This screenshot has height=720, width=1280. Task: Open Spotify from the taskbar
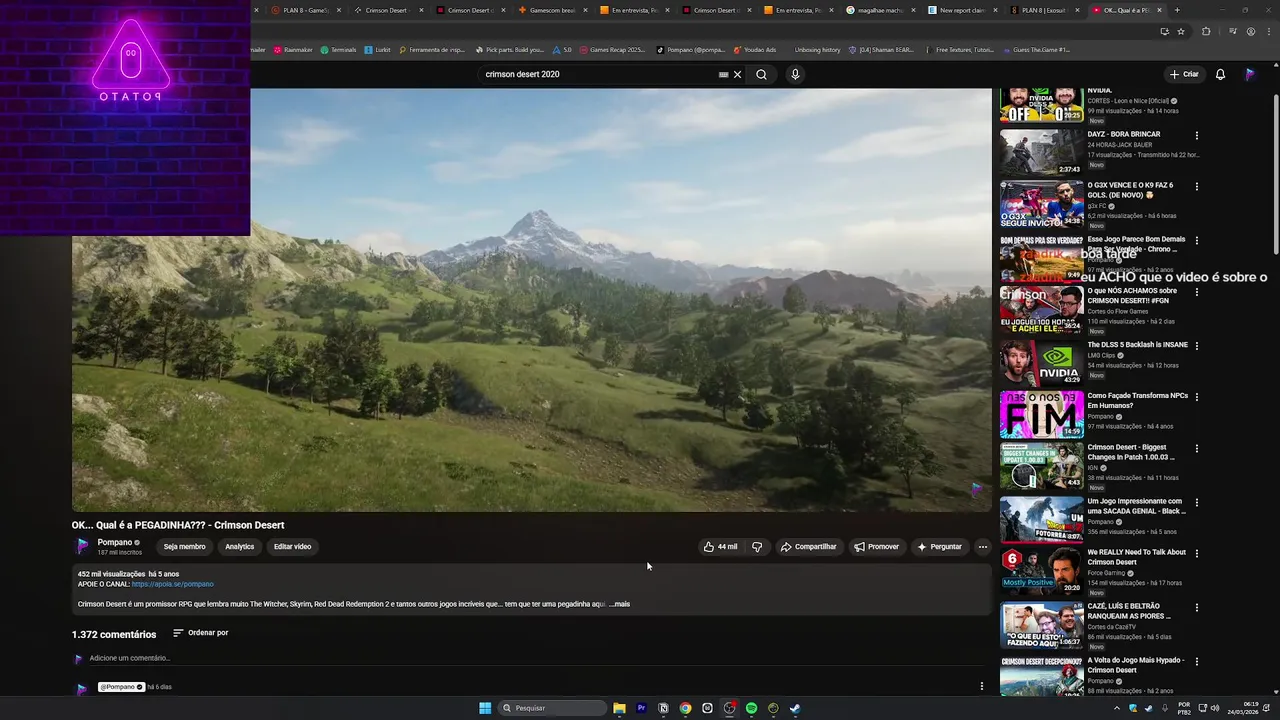(751, 708)
